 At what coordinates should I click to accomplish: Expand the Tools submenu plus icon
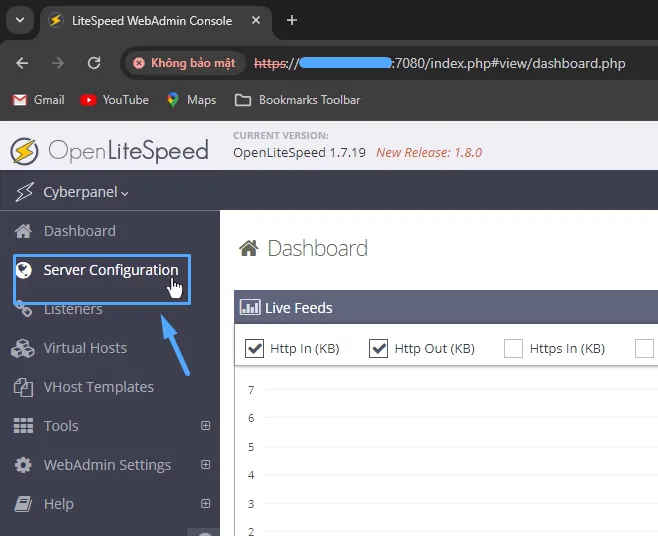click(206, 426)
